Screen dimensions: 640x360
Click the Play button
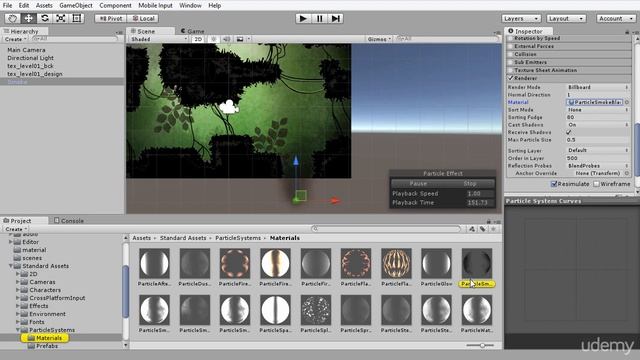(x=303, y=18)
